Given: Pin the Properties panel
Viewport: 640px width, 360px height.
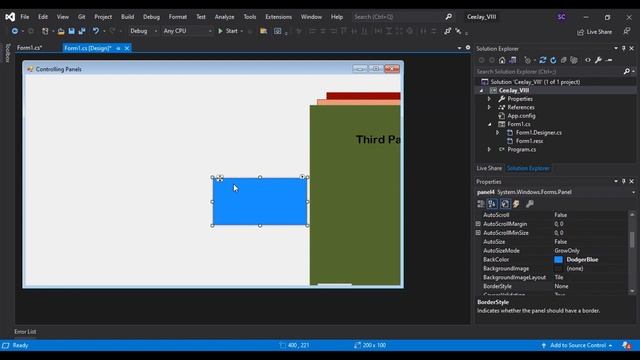Looking at the screenshot, I should point(624,181).
